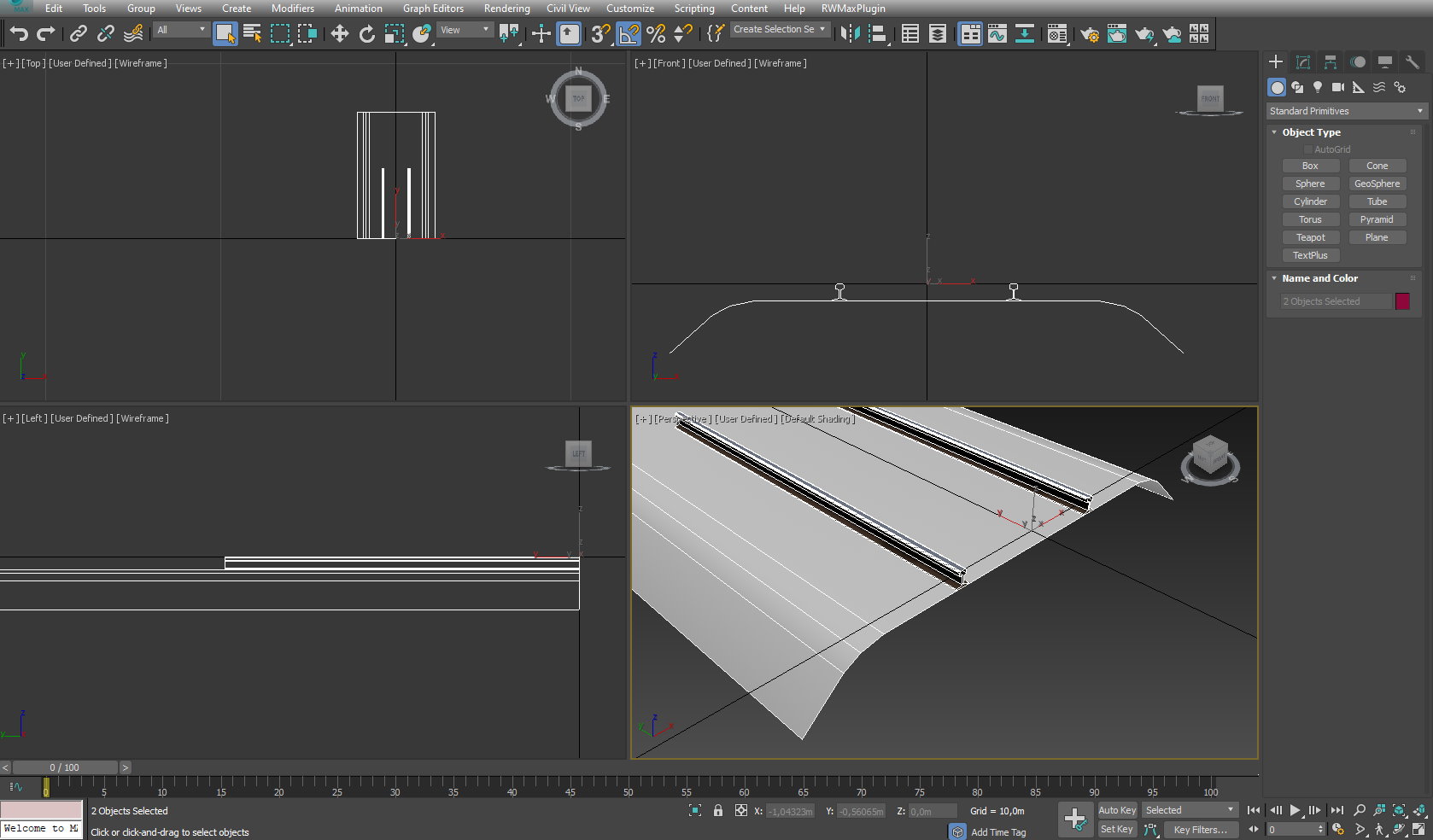Image resolution: width=1433 pixels, height=840 pixels.
Task: Open the Modifiers menu
Action: (292, 9)
